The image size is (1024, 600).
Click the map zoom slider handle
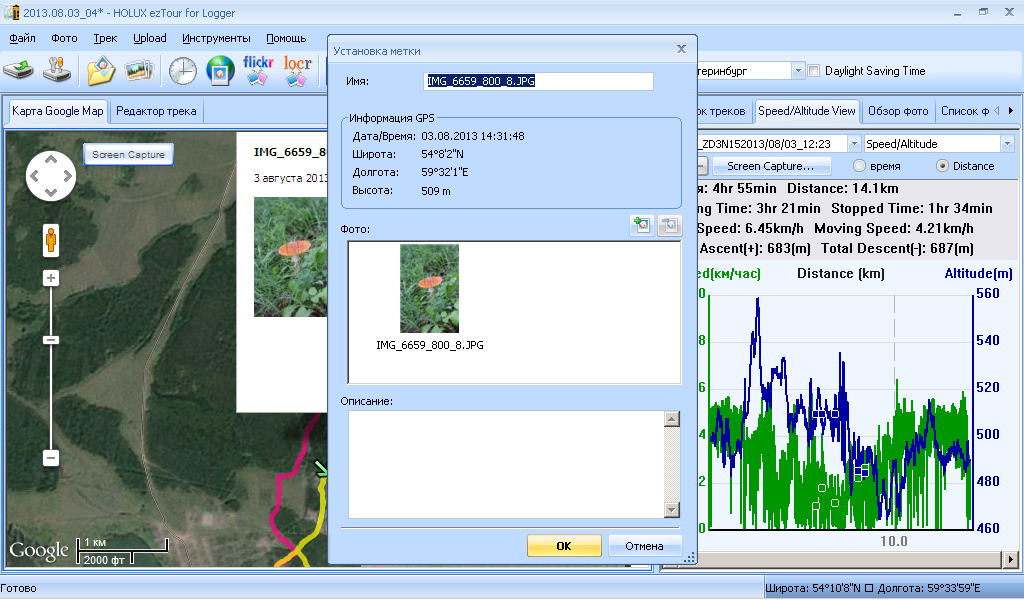point(50,340)
